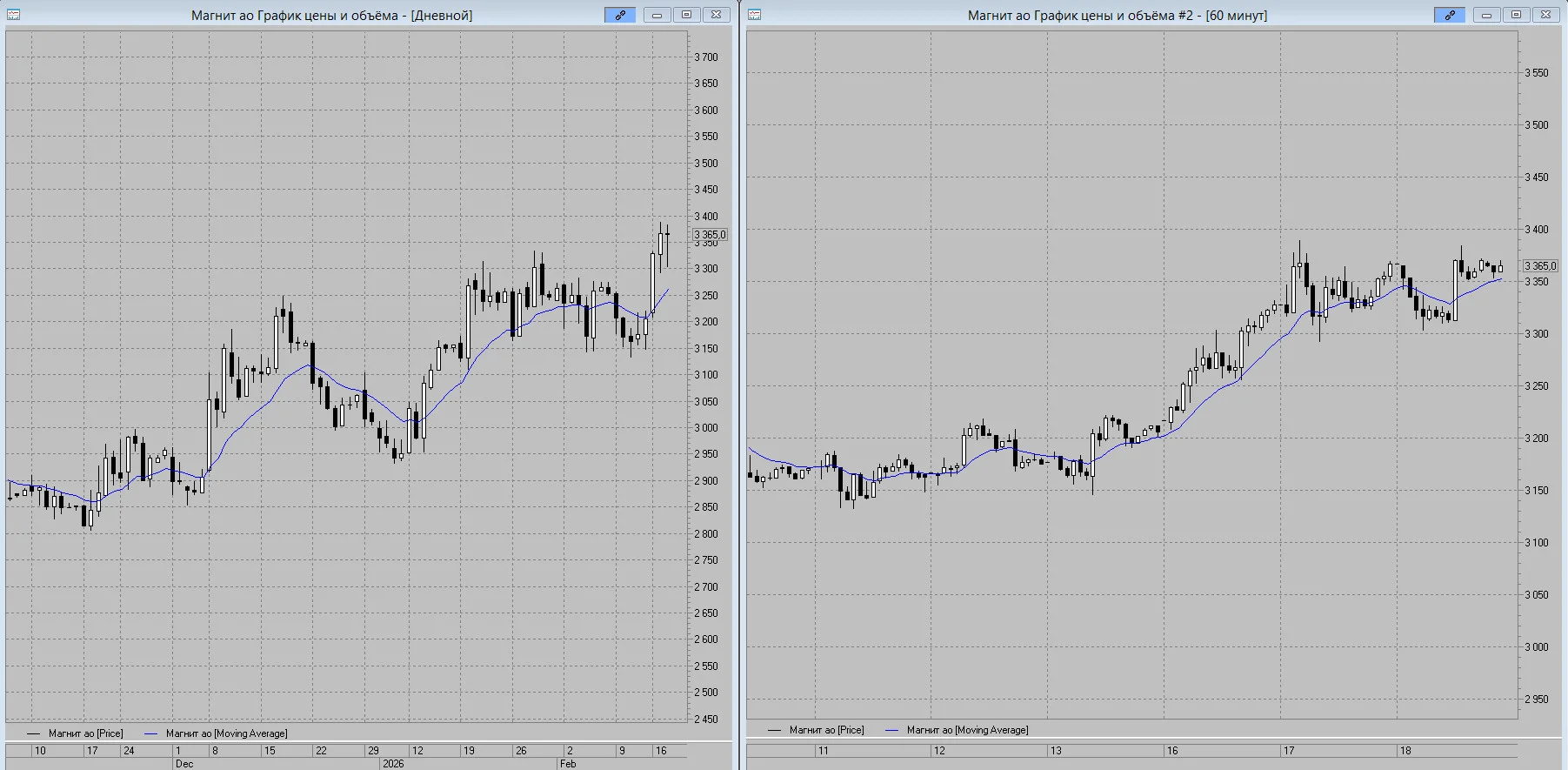Click the title 'Магнит ао График цены и объёма - [Дневной]'
Screen dimensions: 1568x770
tap(331, 16)
